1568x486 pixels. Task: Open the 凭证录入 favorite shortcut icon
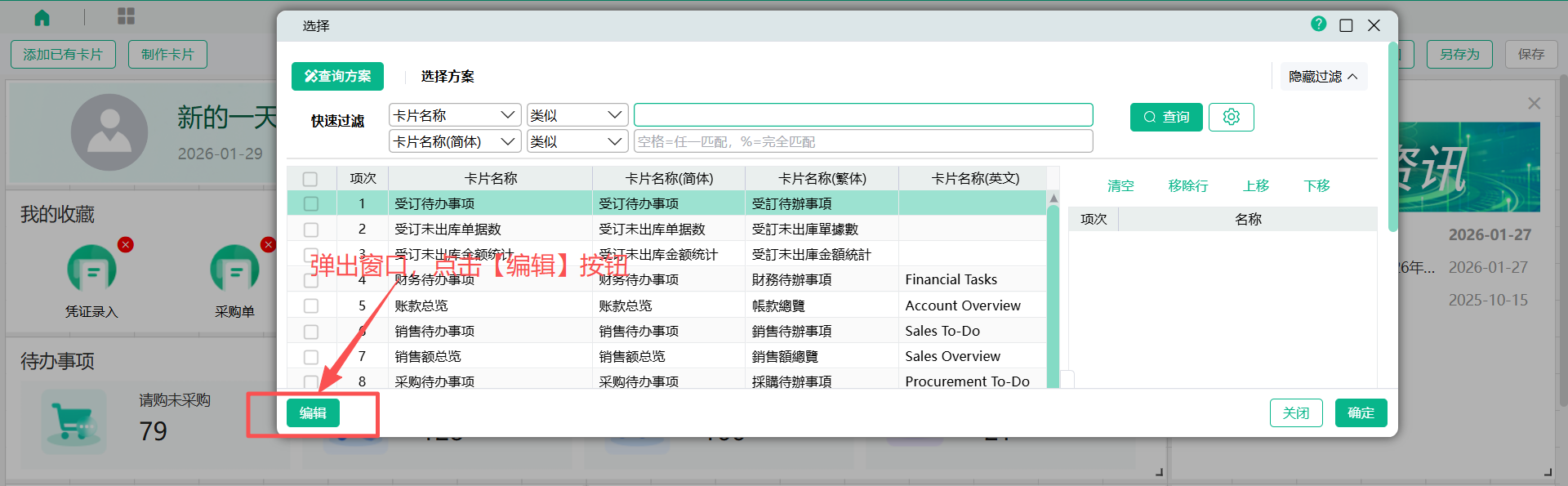91,269
